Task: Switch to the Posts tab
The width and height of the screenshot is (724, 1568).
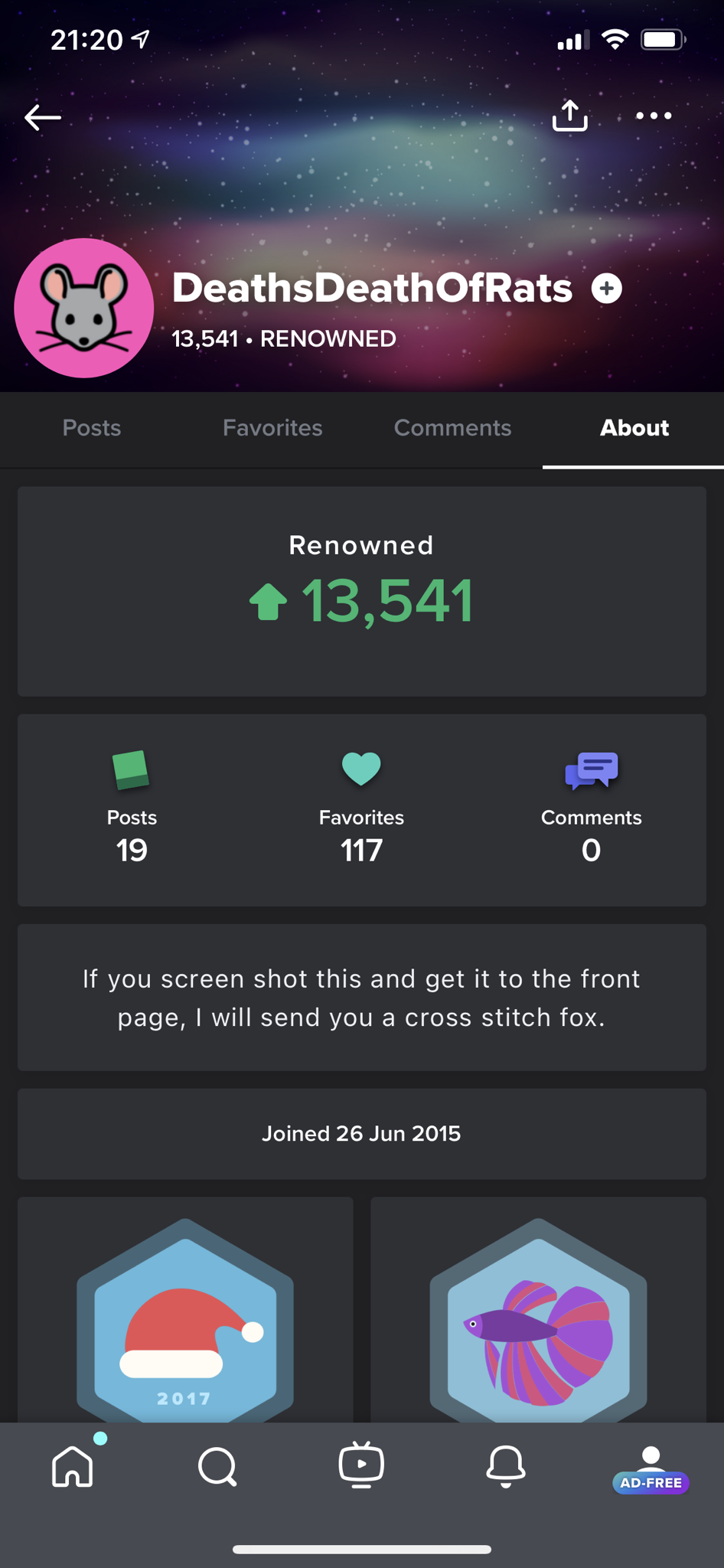Action: [x=92, y=428]
